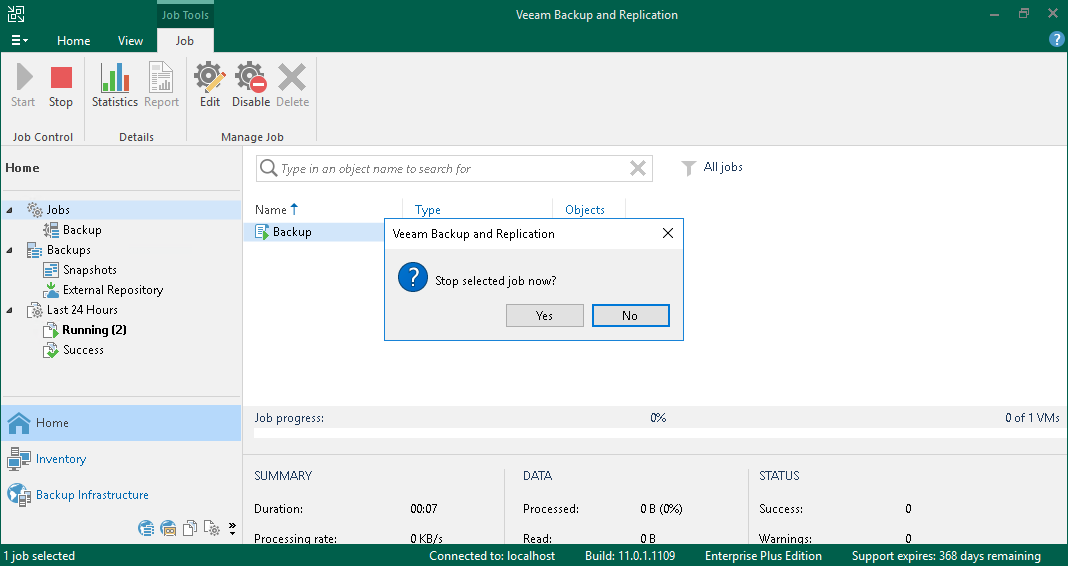Open Snapshots under Backups
This screenshot has height=566, width=1068.
(89, 270)
